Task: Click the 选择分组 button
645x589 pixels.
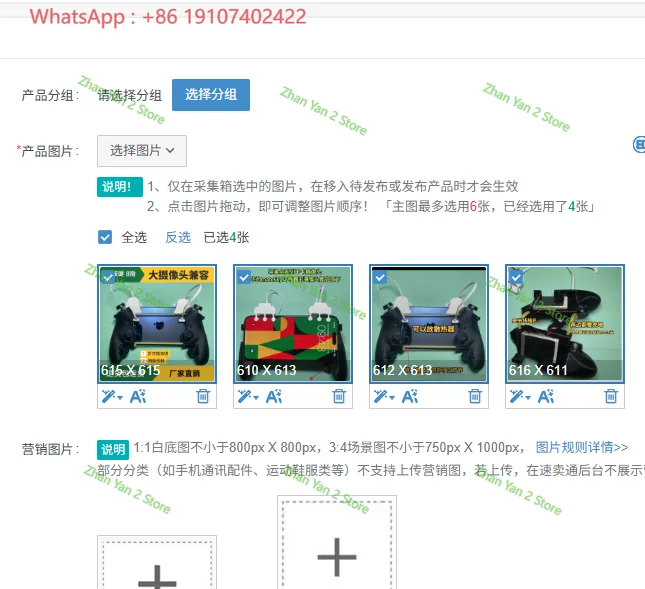Action: (x=211, y=95)
